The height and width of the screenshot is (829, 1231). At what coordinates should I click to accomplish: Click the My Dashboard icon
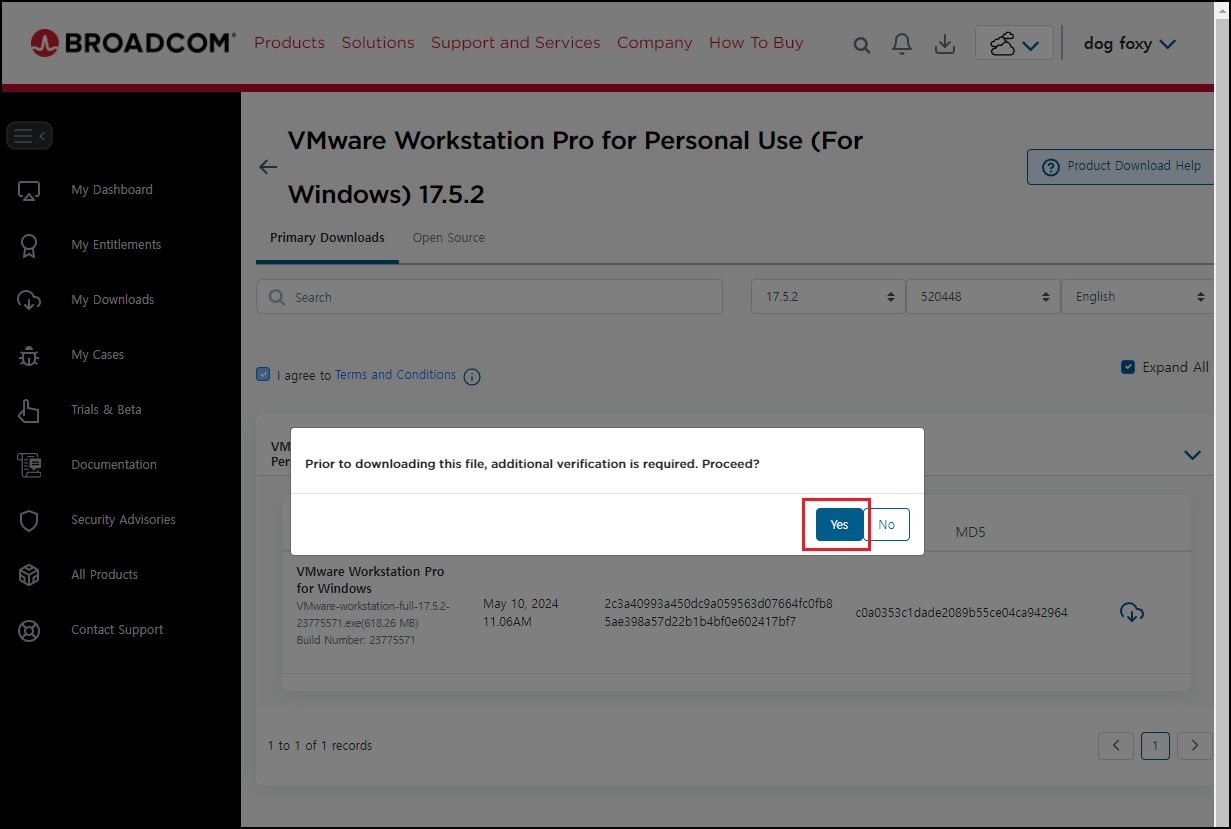tap(29, 190)
